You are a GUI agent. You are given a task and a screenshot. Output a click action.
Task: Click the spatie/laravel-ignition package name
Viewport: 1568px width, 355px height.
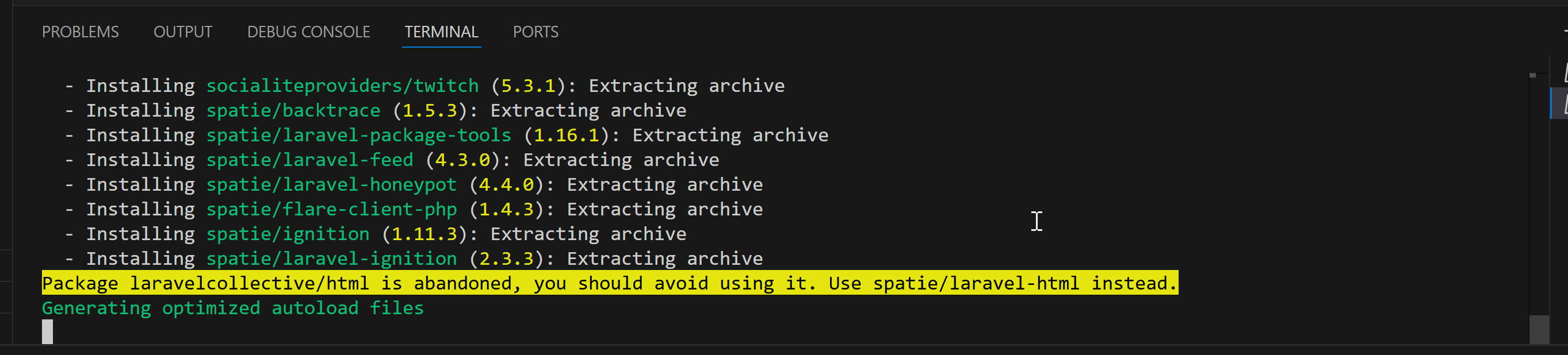point(331,259)
